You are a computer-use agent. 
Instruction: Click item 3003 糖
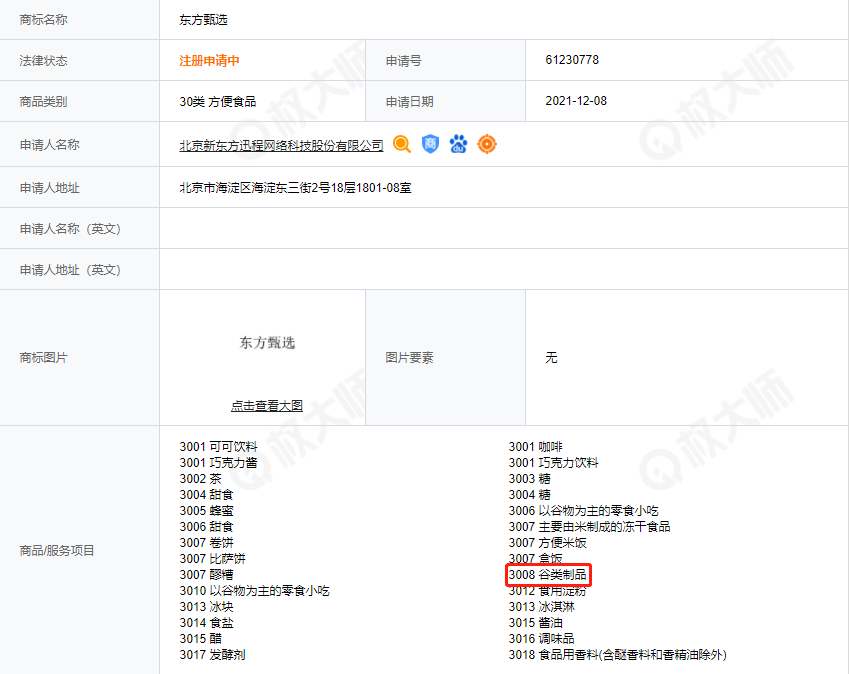529,479
